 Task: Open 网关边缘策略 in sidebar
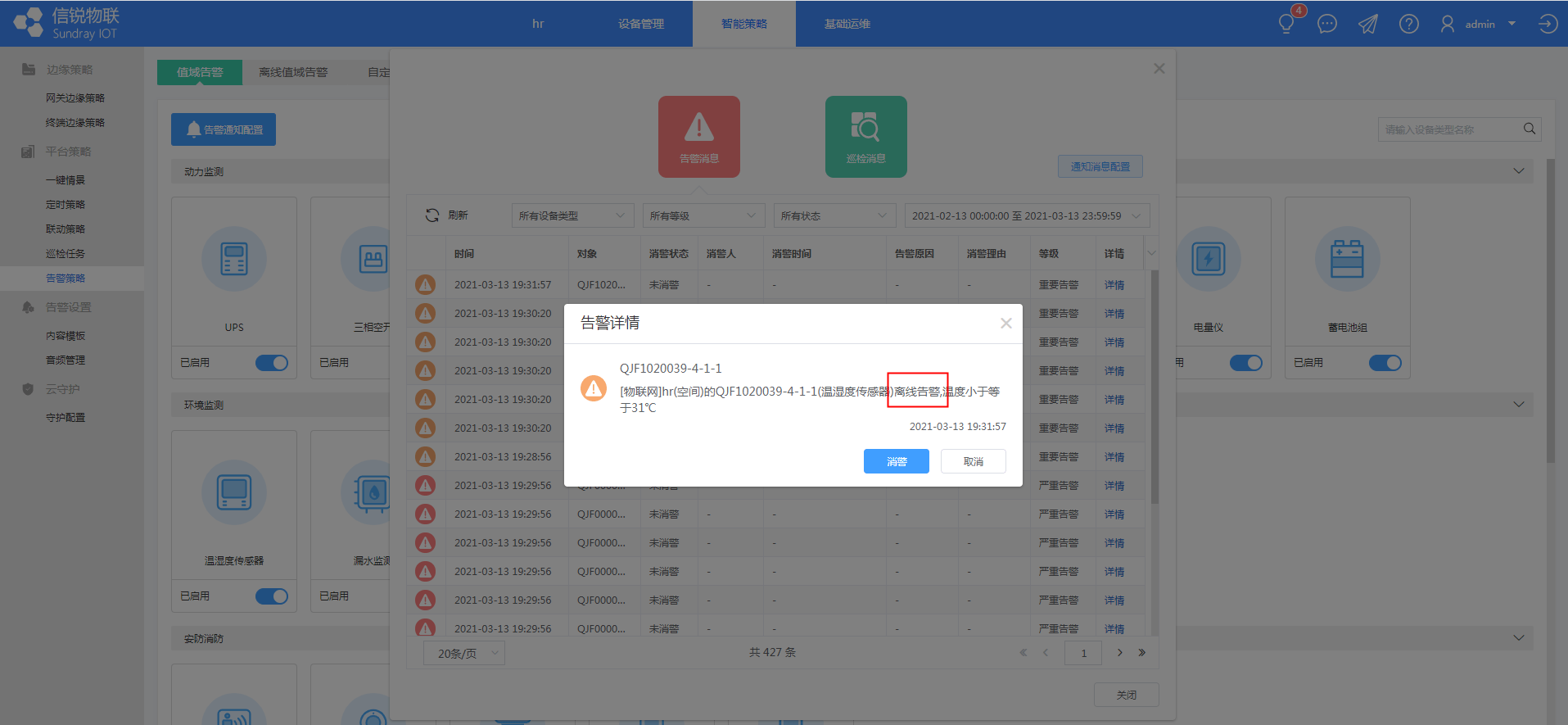(75, 98)
